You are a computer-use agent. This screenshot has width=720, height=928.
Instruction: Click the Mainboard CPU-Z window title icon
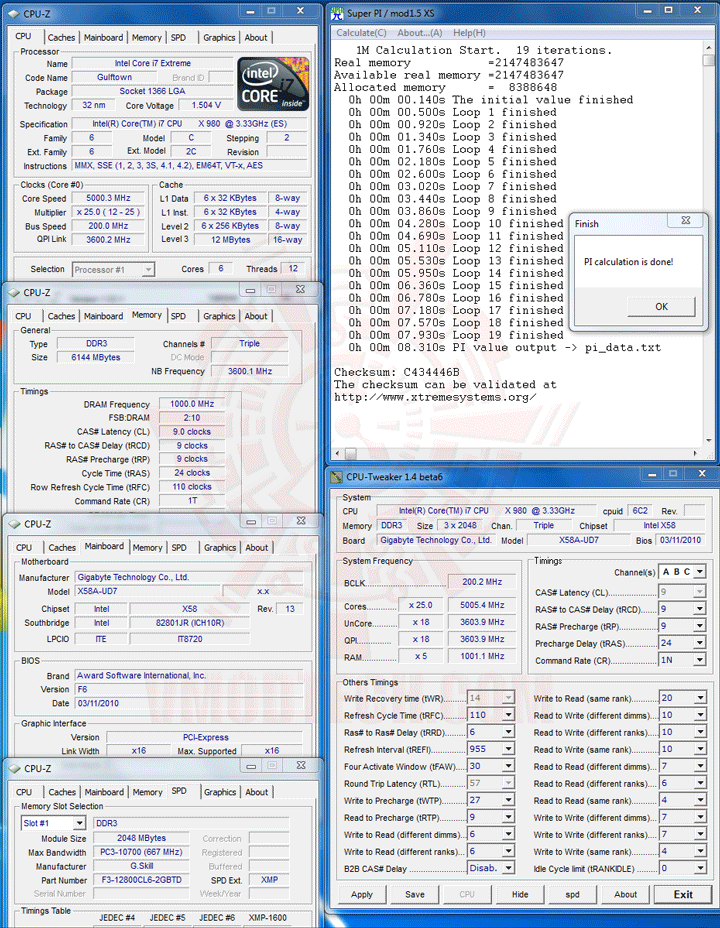coord(14,524)
